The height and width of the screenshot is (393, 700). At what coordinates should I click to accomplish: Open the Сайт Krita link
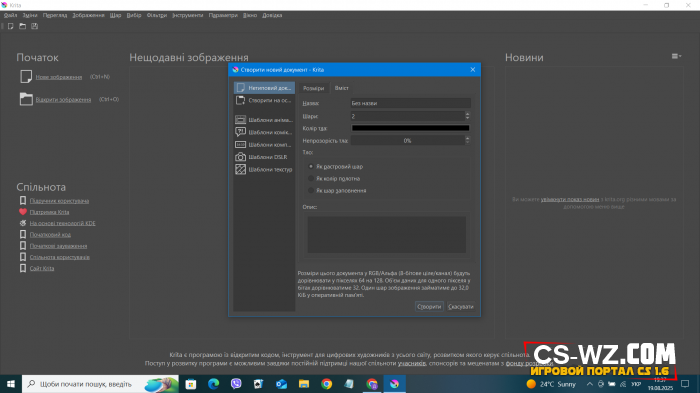click(42, 268)
